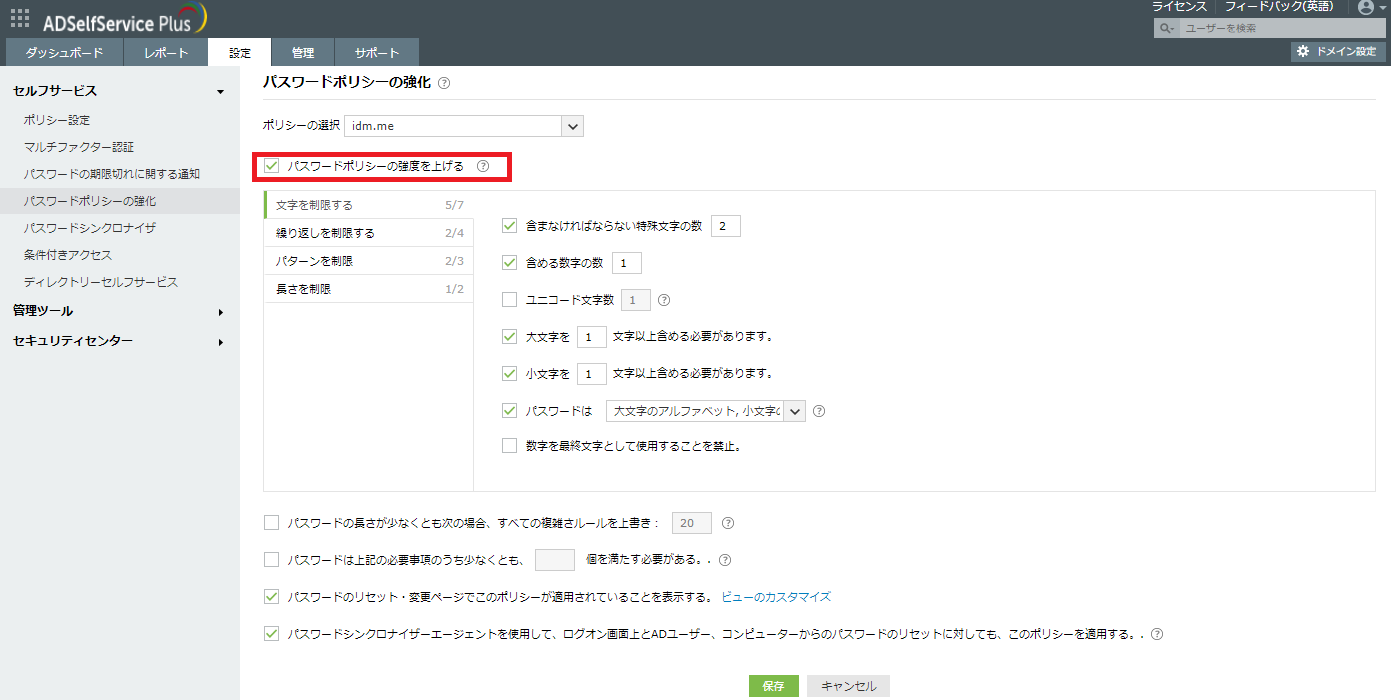Click the 含まなければならない特殊文字の数 input field

coord(725,226)
